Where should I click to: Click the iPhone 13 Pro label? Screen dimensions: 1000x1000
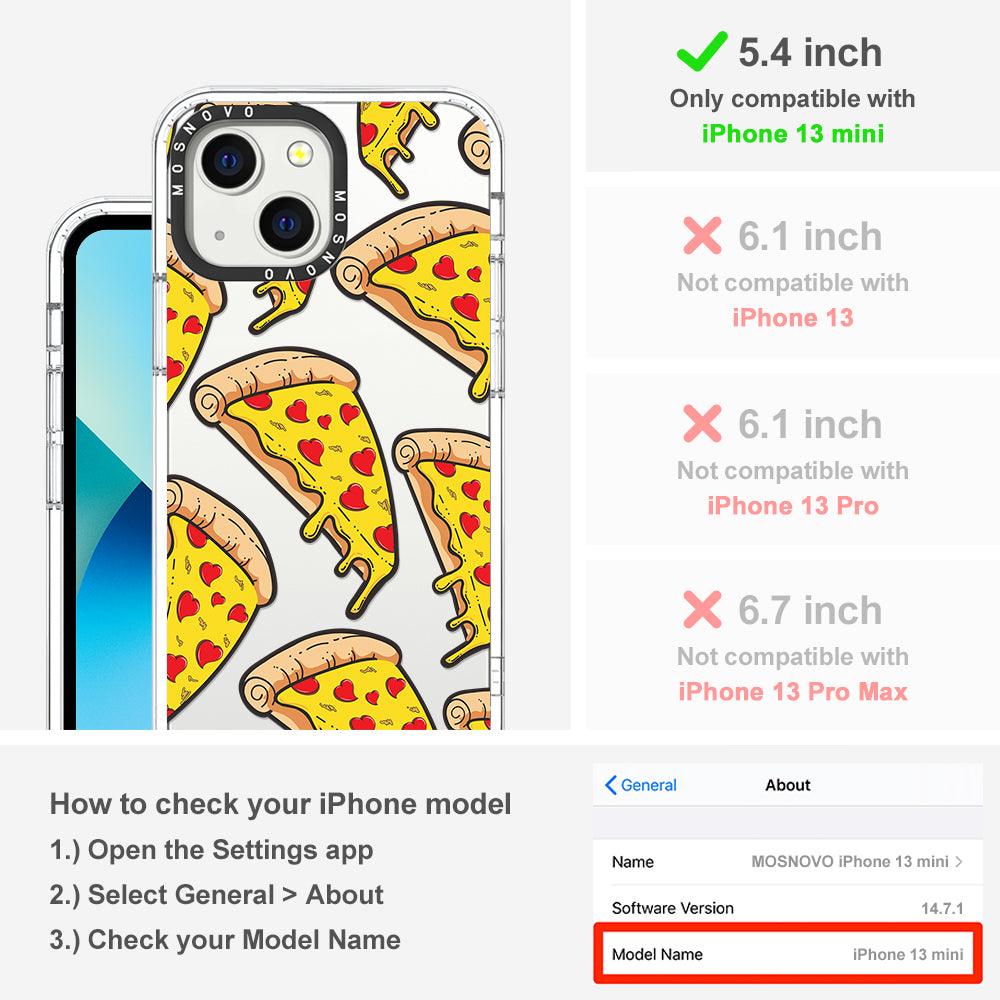[x=793, y=506]
